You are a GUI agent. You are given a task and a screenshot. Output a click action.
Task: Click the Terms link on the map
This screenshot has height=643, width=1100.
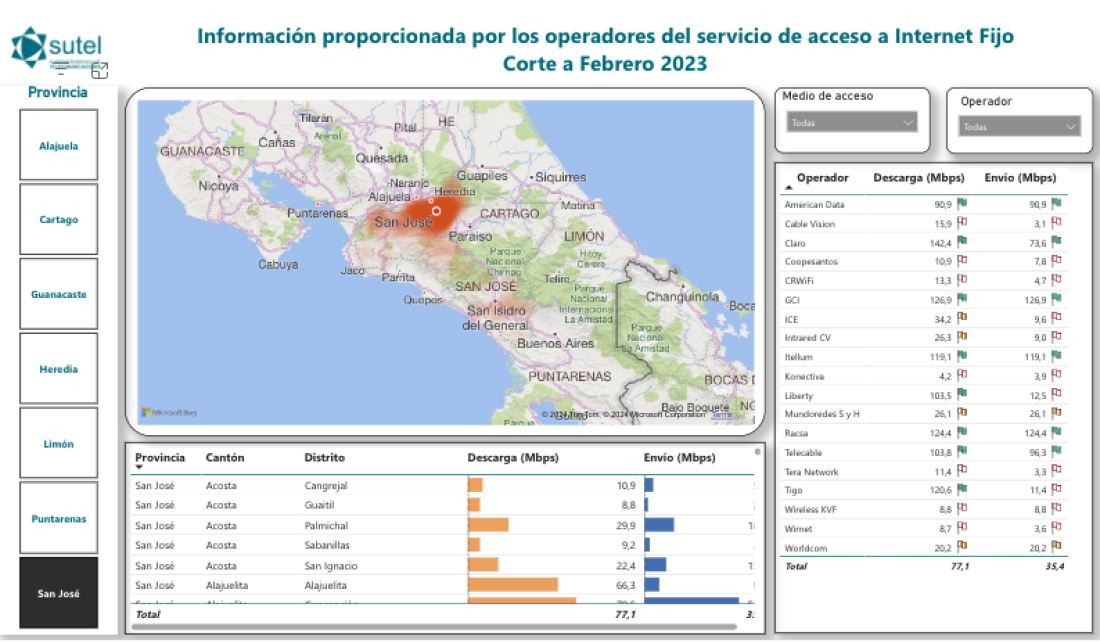click(x=721, y=415)
